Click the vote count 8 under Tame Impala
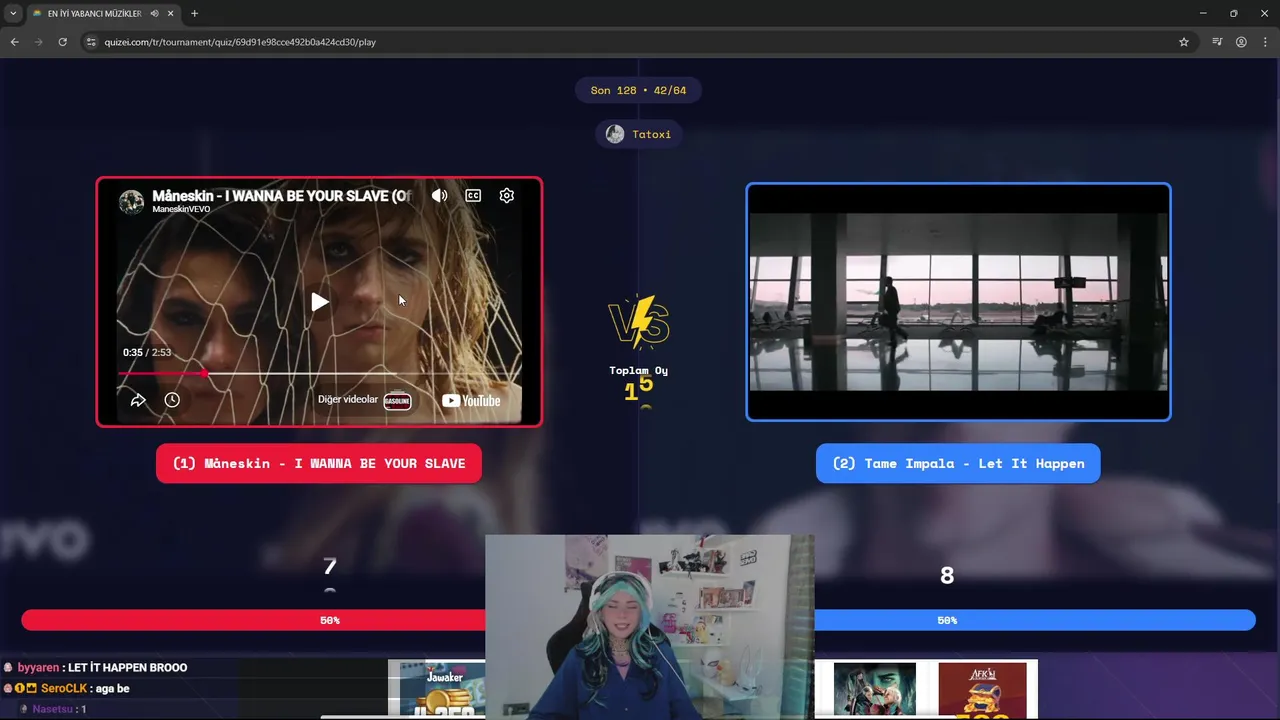This screenshot has width=1280, height=720. click(947, 575)
